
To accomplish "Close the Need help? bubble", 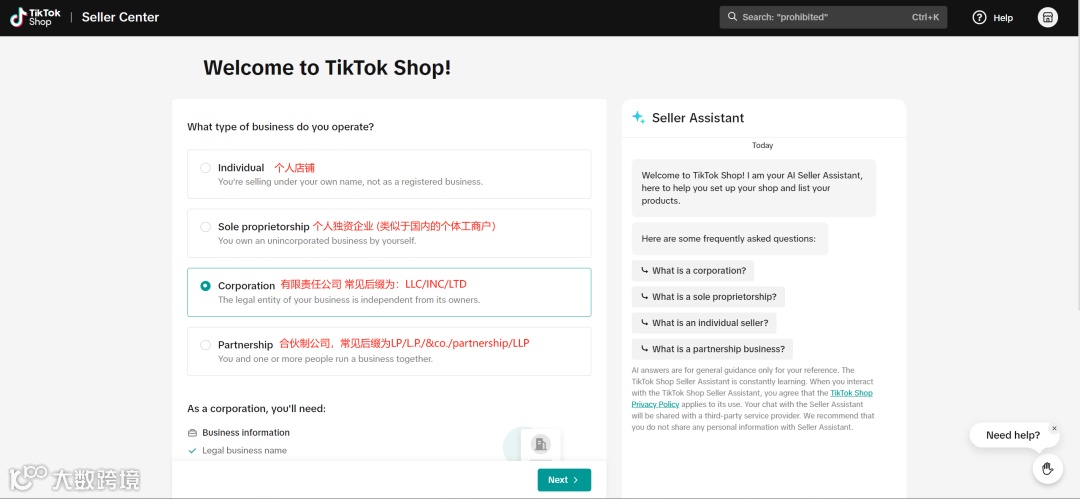I will click(1054, 428).
